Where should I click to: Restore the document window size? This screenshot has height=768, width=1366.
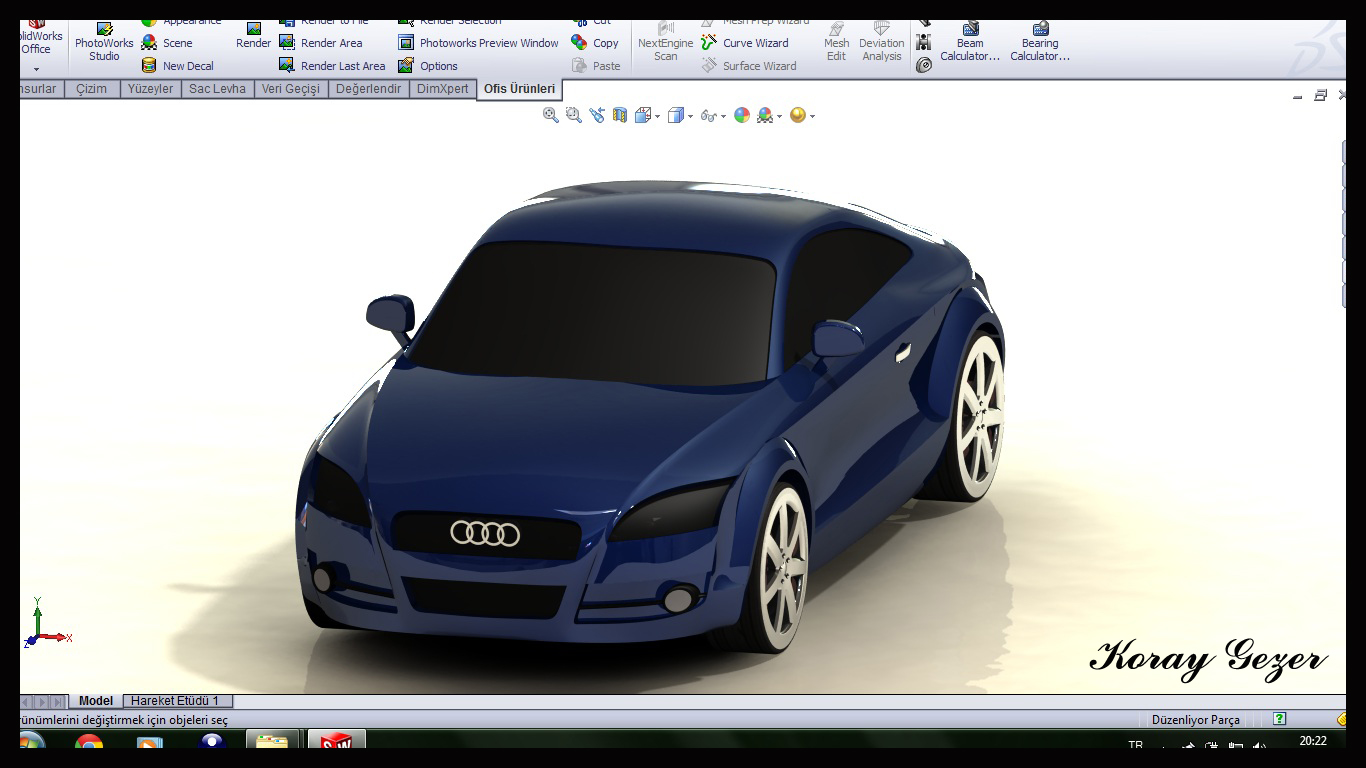click(1320, 96)
